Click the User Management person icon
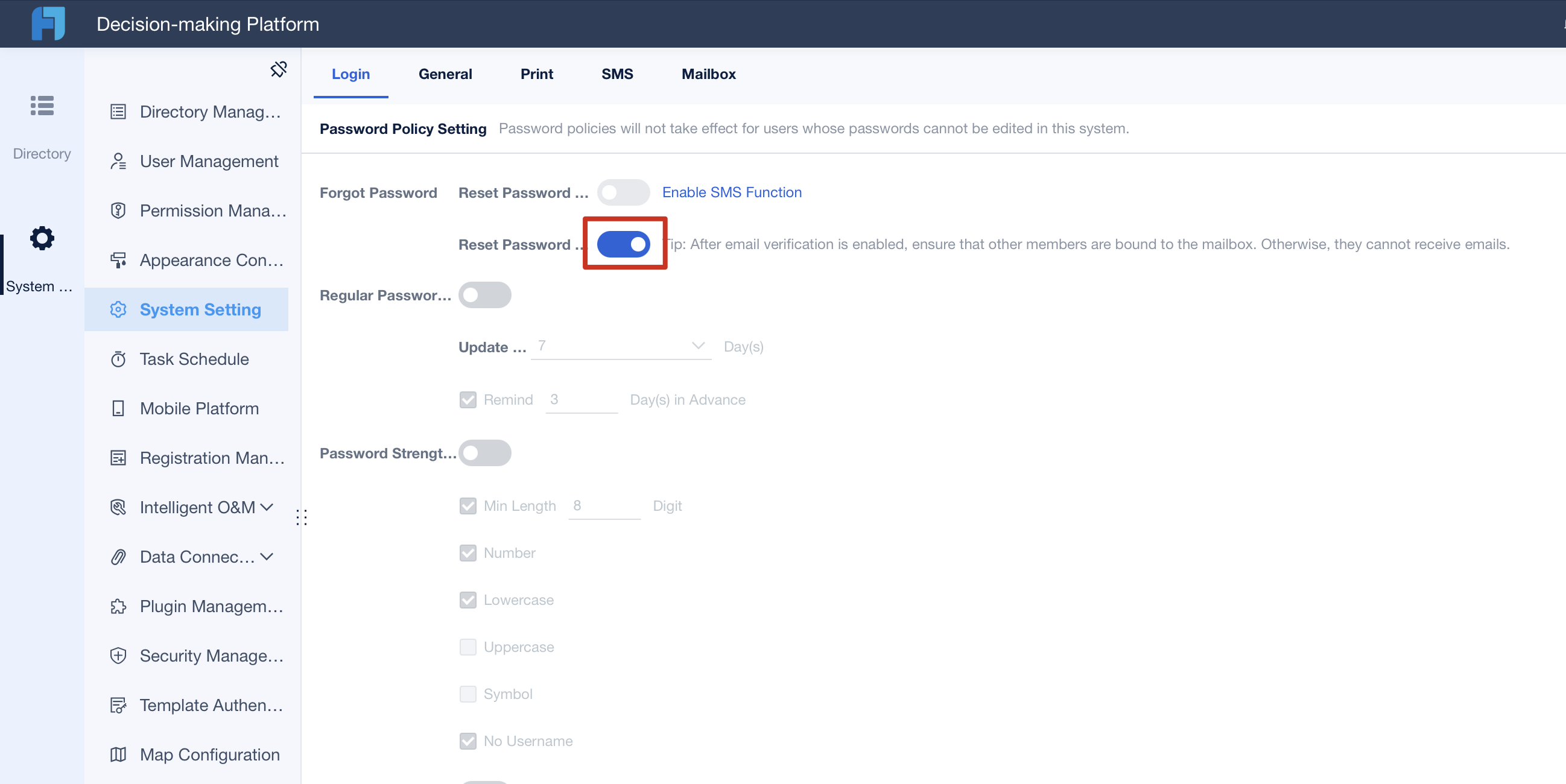 118,161
